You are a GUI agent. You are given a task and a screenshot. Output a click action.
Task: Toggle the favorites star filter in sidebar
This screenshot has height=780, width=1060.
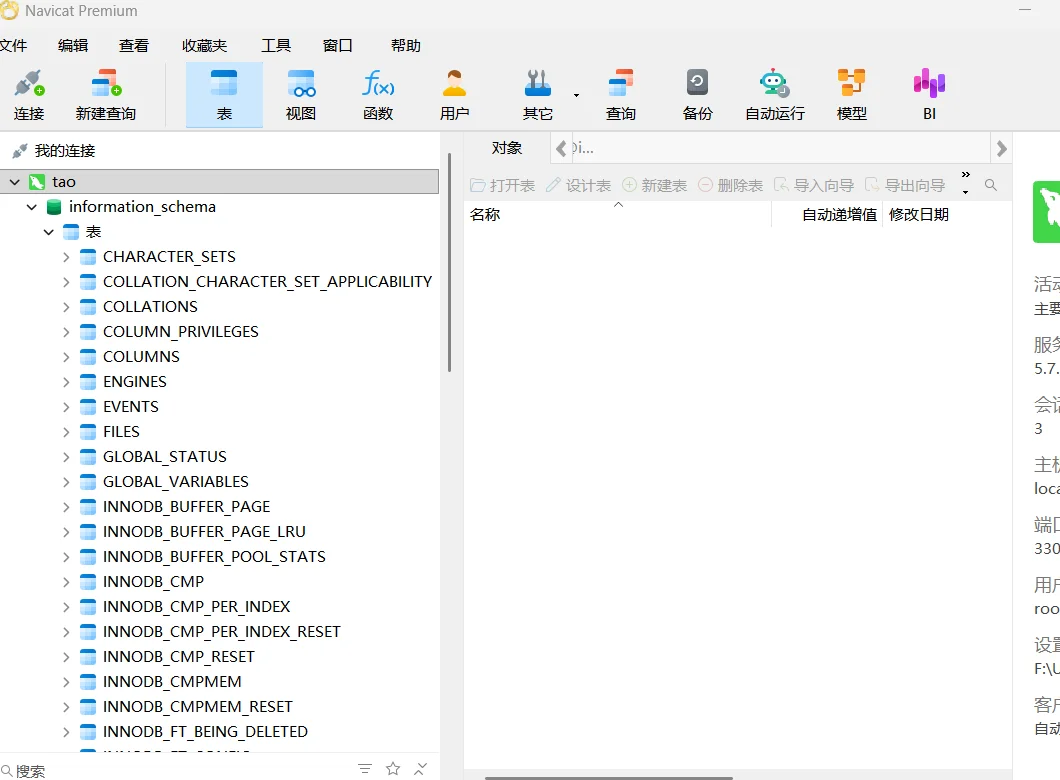coord(393,768)
